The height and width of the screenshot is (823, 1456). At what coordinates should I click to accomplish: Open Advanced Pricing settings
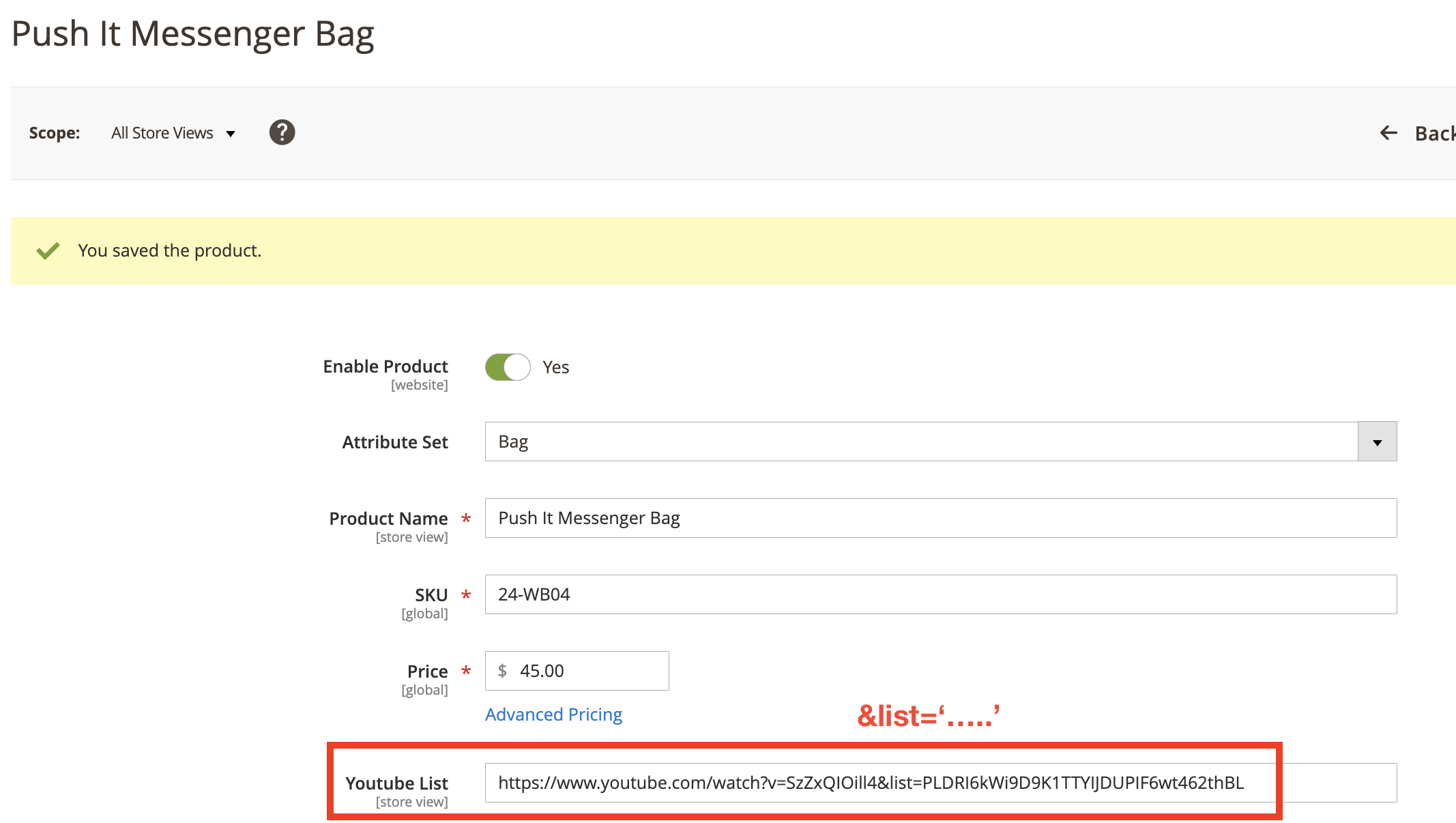click(553, 714)
